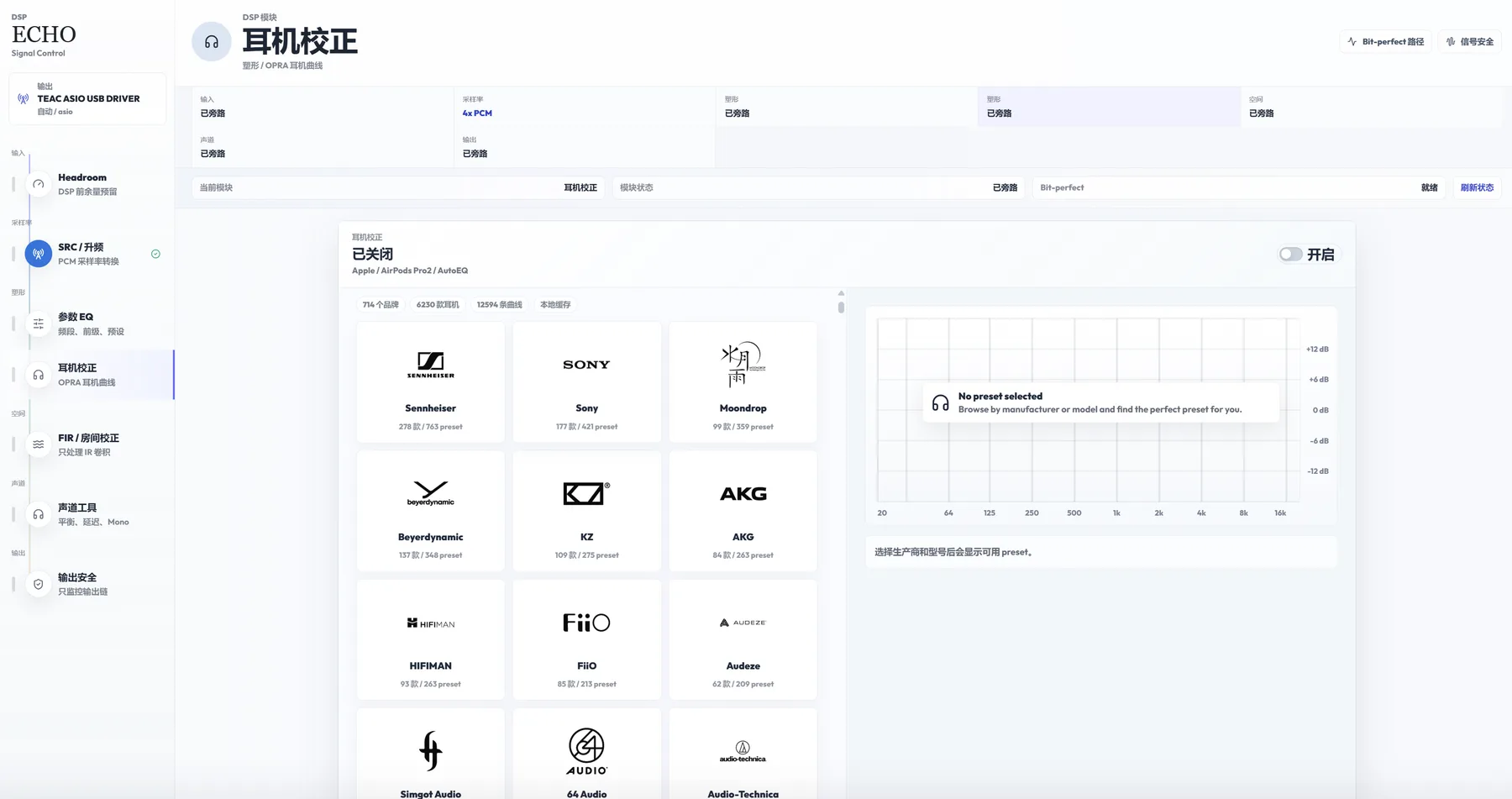Viewport: 1512px width, 799px height.
Task: Go to the SRC / 升频 module label
Action: (81, 247)
